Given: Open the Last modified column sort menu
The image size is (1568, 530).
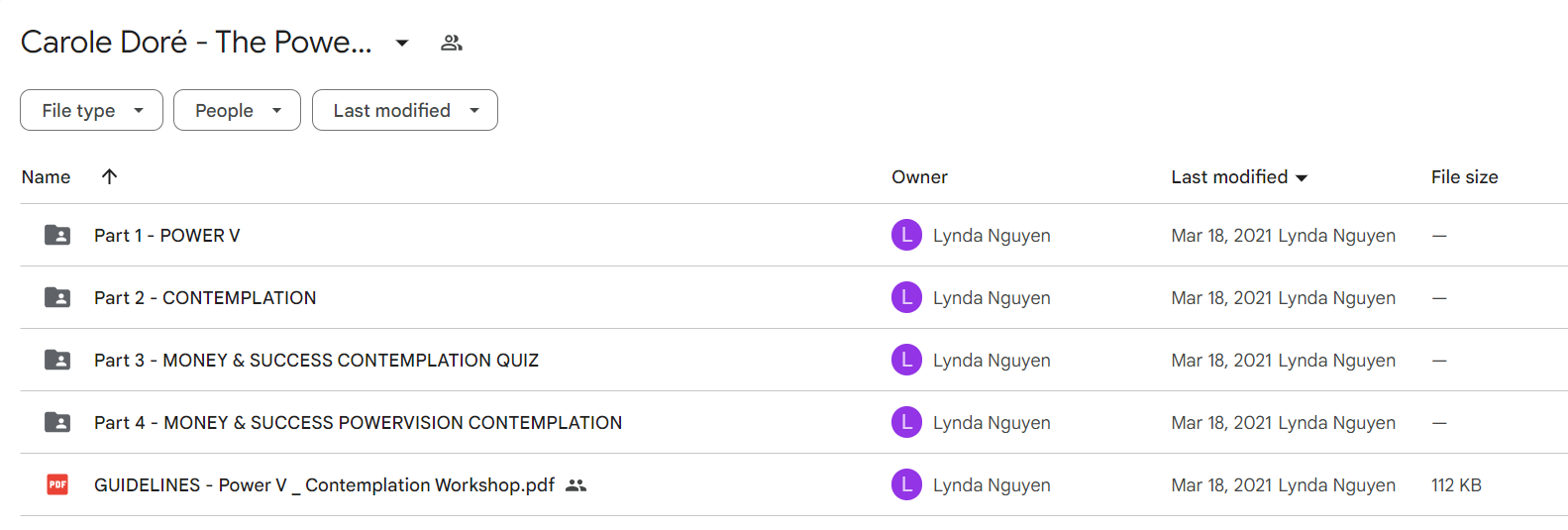Looking at the screenshot, I should pos(1239,176).
